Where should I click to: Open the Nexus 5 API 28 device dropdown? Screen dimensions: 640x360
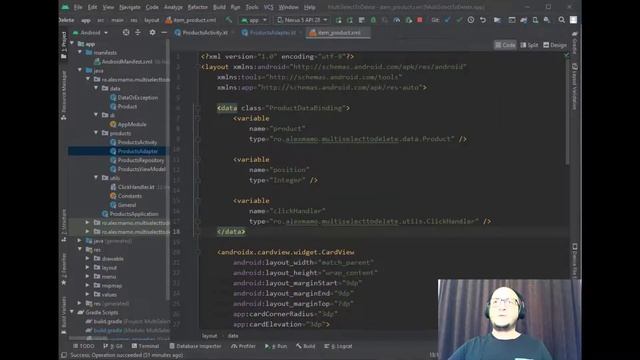pyautogui.click(x=302, y=20)
